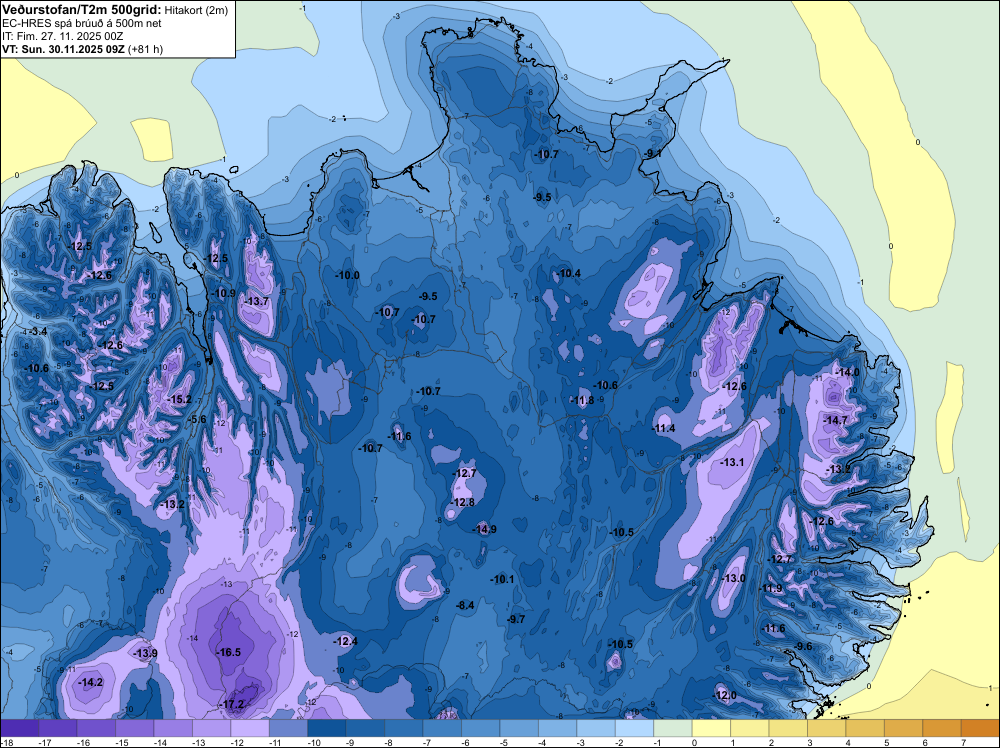
Task: Pick the legend swatch labeled -12
Action: [x=250, y=728]
